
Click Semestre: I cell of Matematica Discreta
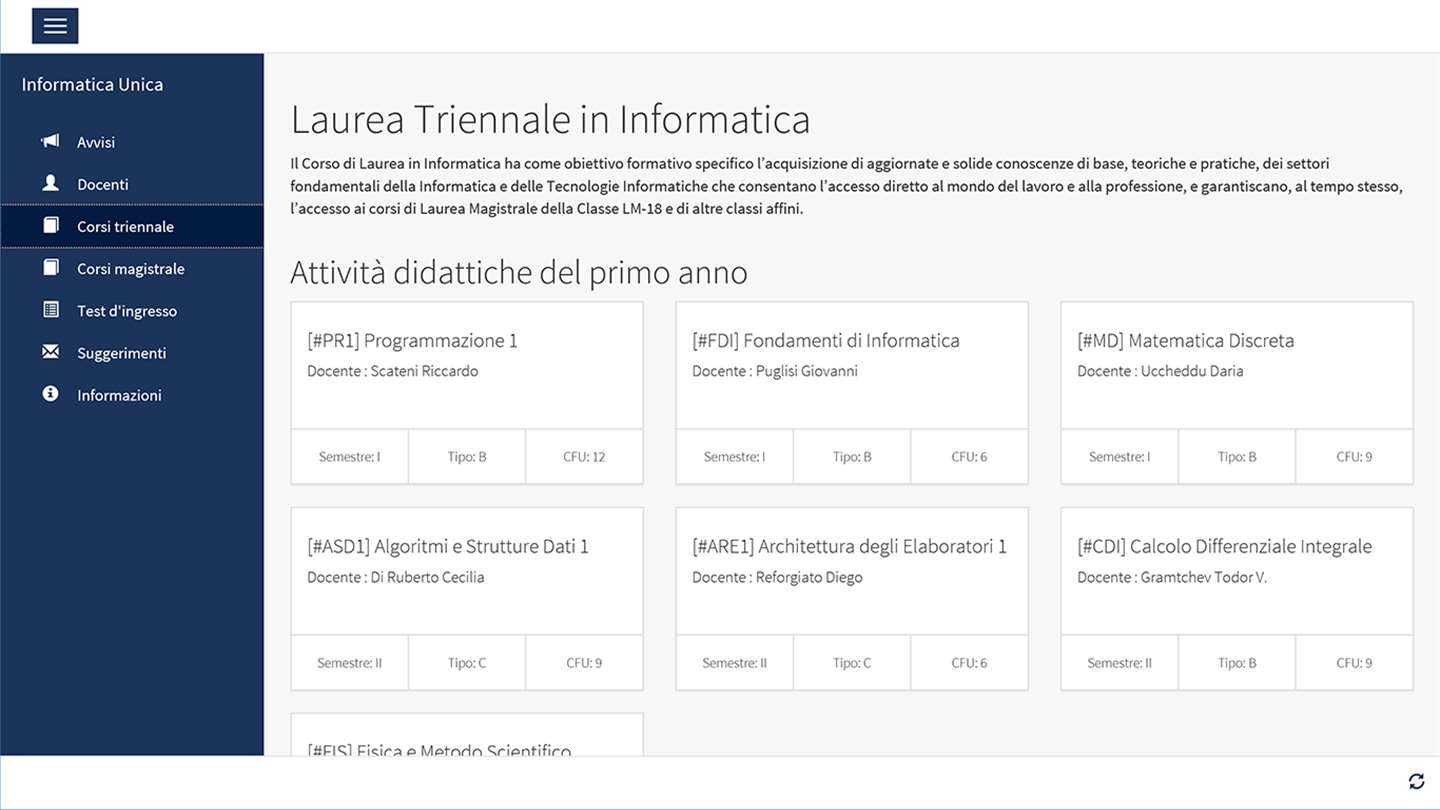(x=1120, y=457)
